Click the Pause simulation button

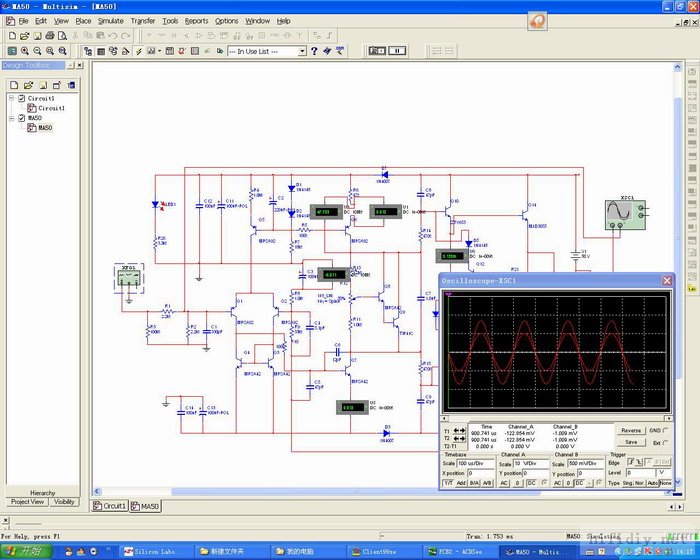[397, 50]
